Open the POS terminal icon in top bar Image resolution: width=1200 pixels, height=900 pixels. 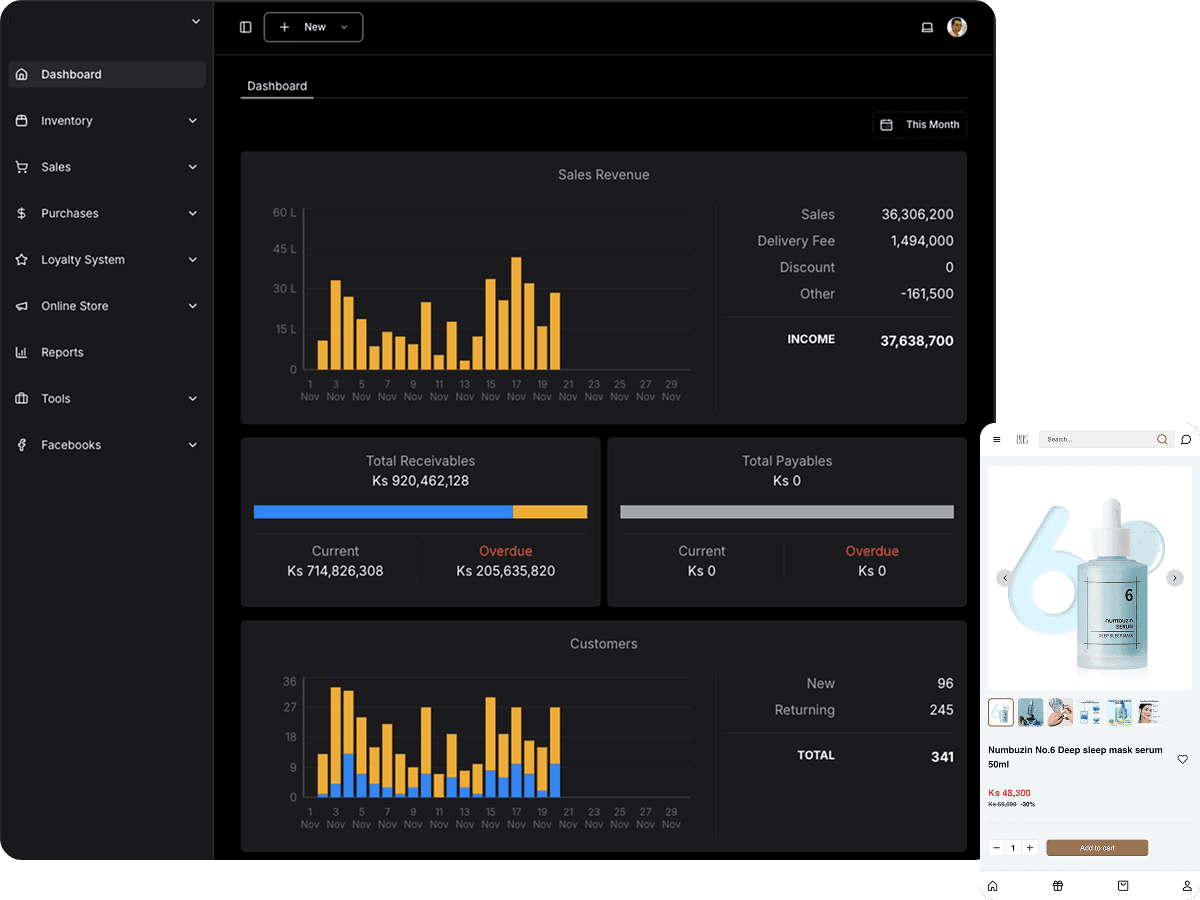[926, 27]
